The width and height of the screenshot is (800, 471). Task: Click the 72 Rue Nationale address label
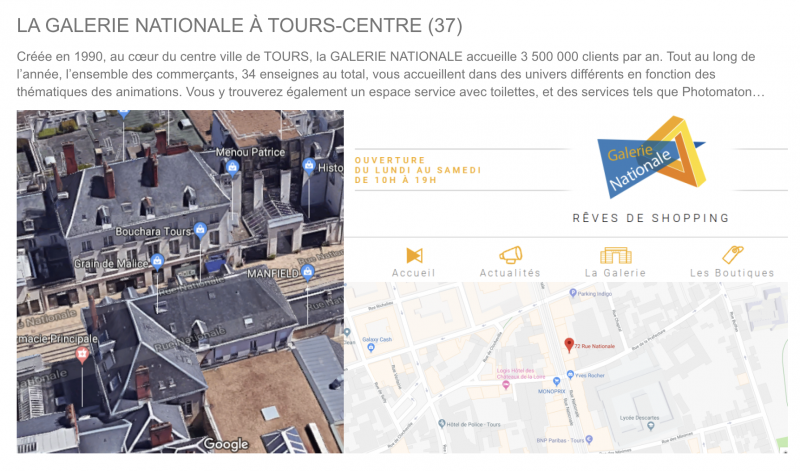coord(595,346)
